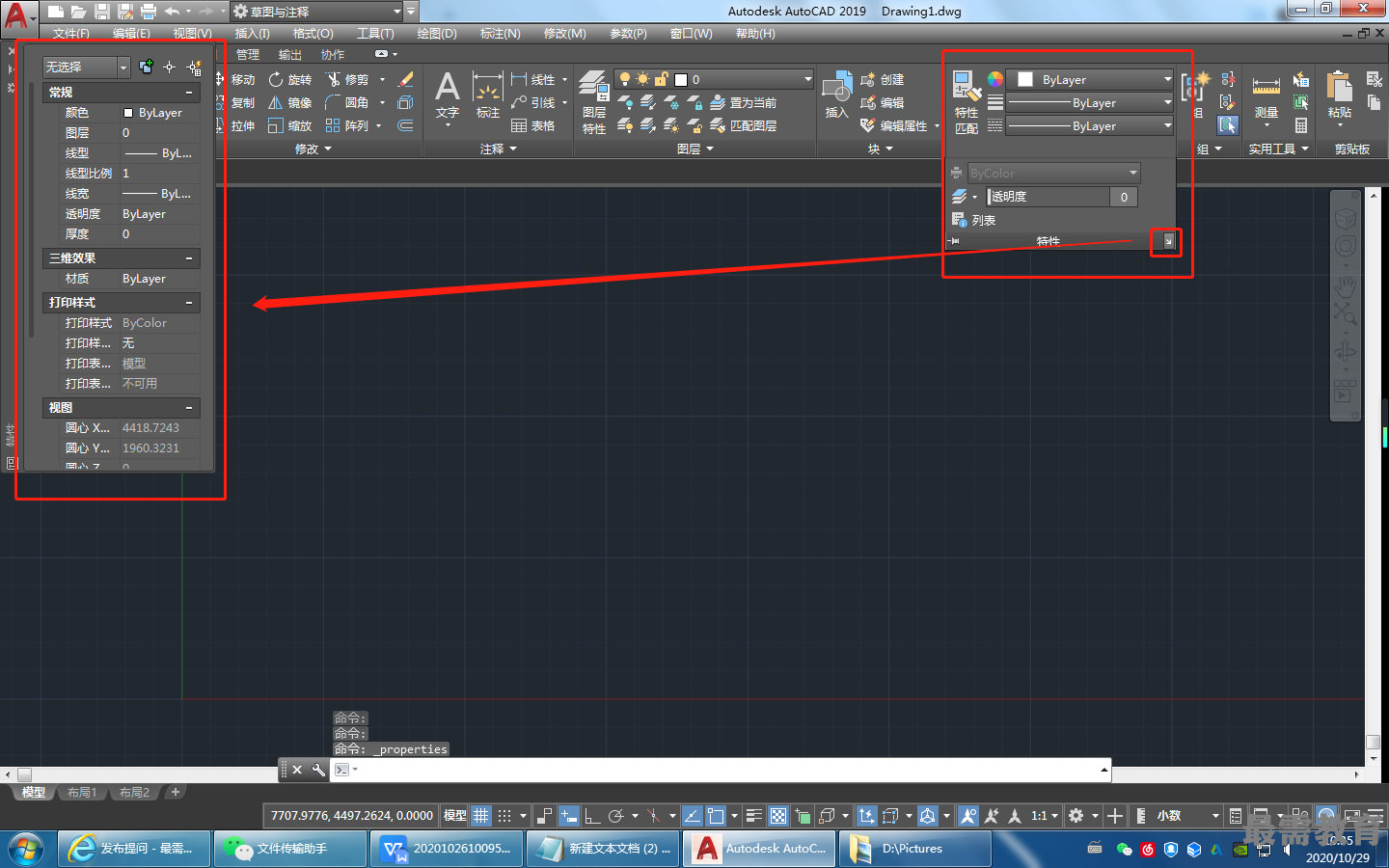Click the object color wheel icon
The image size is (1389, 868).
[995, 80]
